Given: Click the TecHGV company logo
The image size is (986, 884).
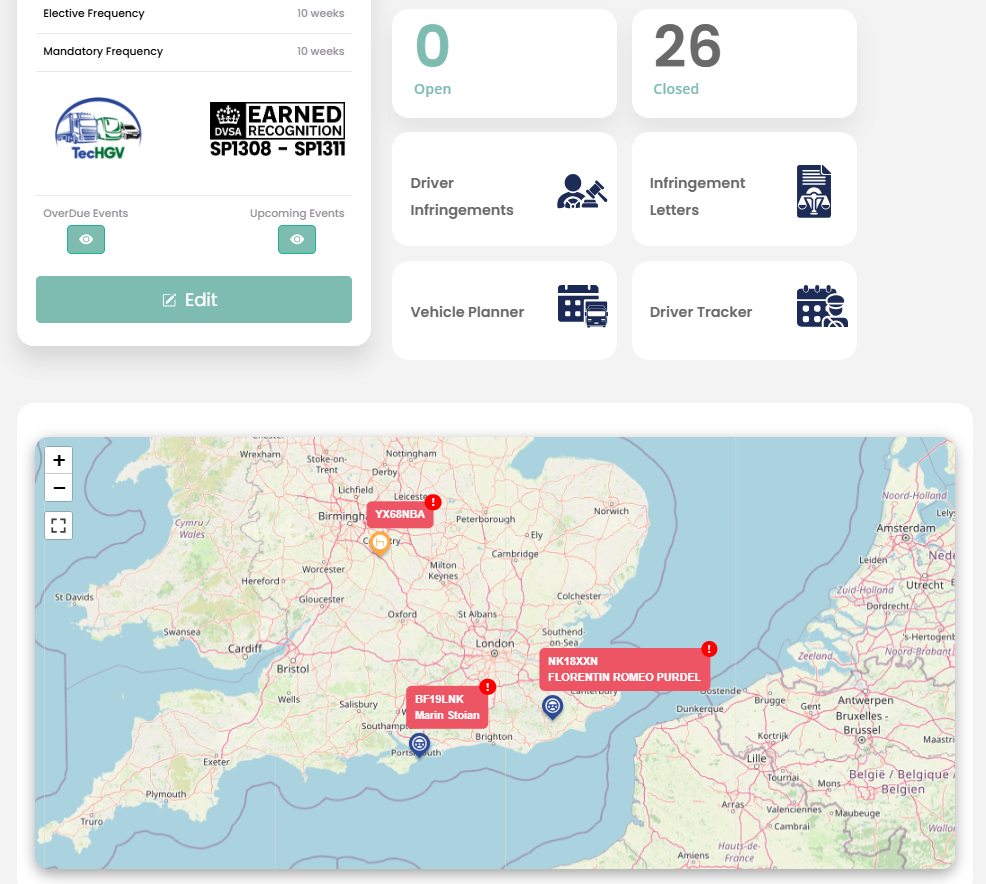Looking at the screenshot, I should point(98,128).
